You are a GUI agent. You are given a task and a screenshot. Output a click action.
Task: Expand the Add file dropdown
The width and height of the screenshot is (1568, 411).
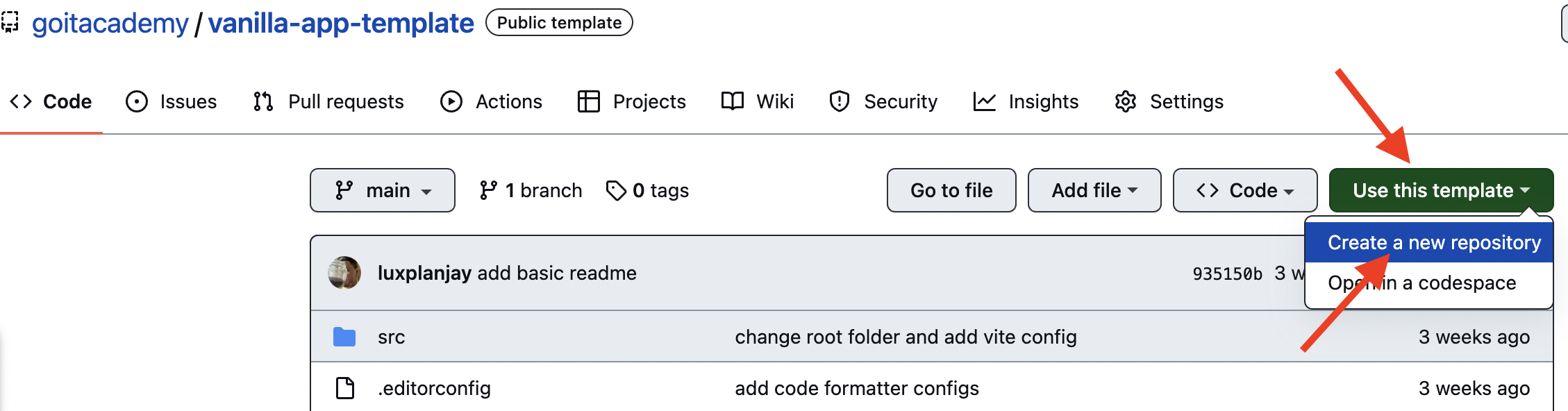point(1094,190)
